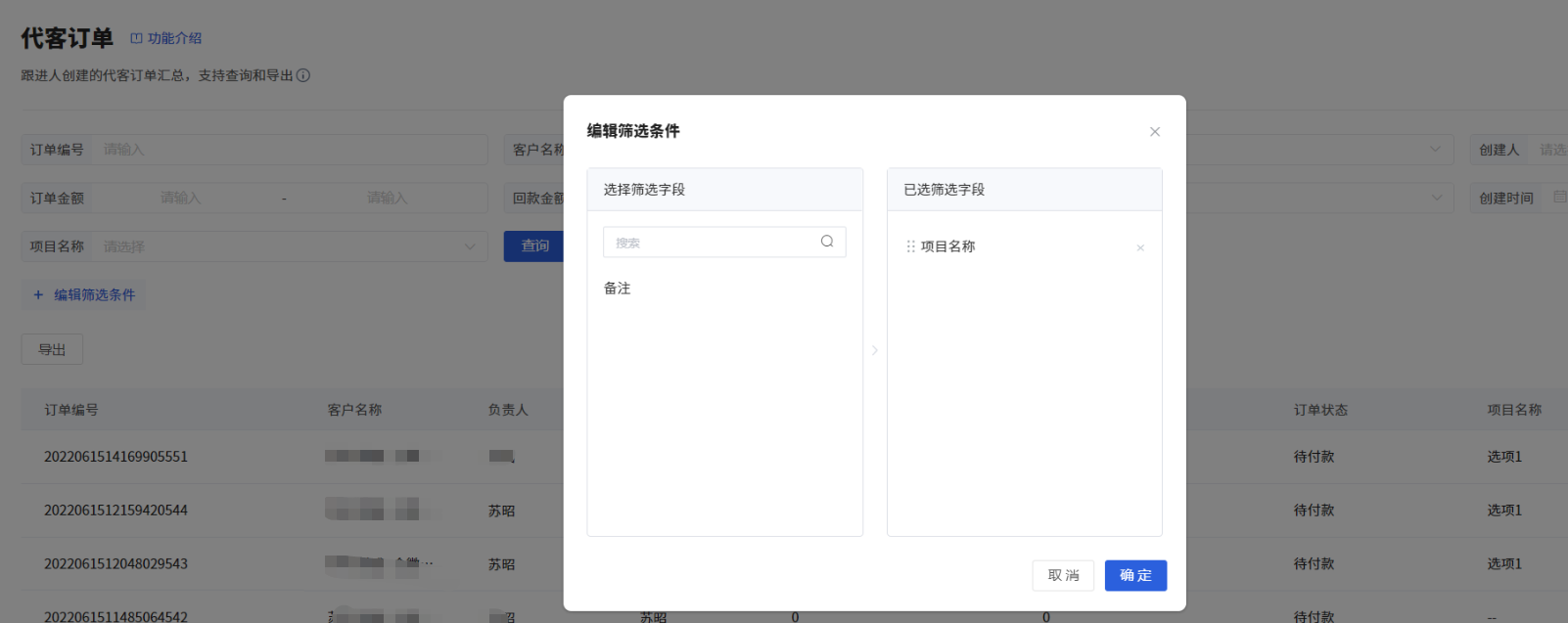
Task: Click 苏昭 in row 2022061512159420544
Action: [501, 511]
